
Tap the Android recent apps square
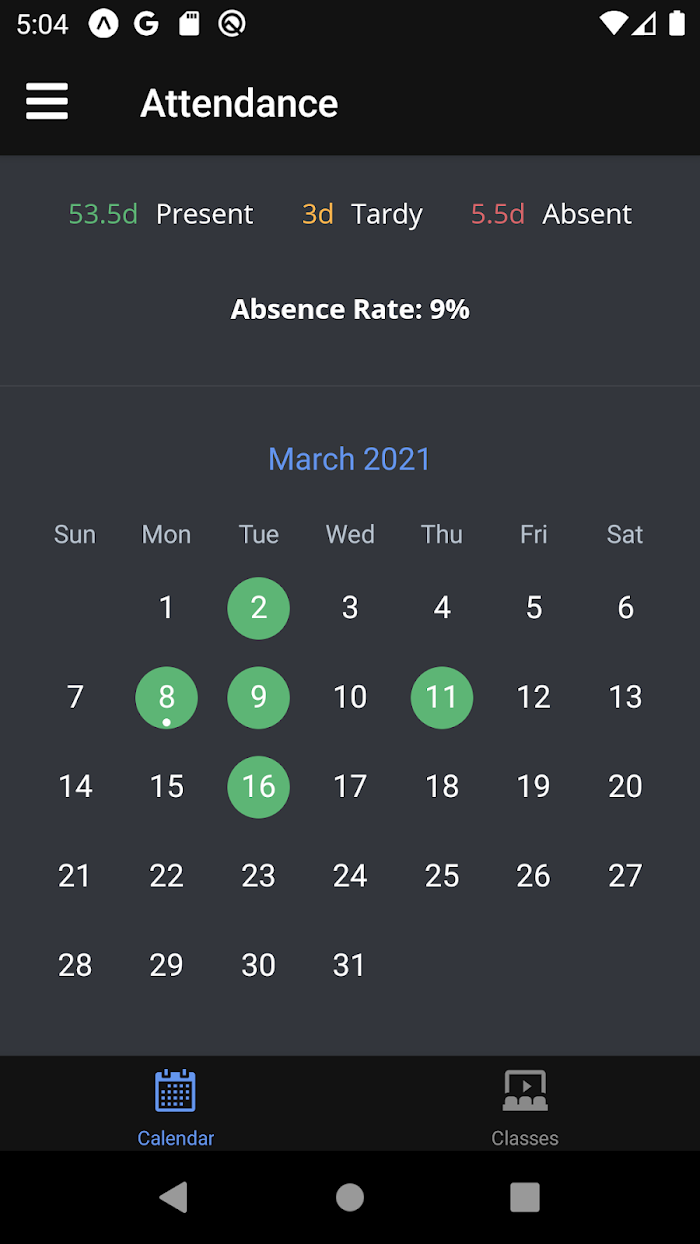click(x=525, y=1197)
